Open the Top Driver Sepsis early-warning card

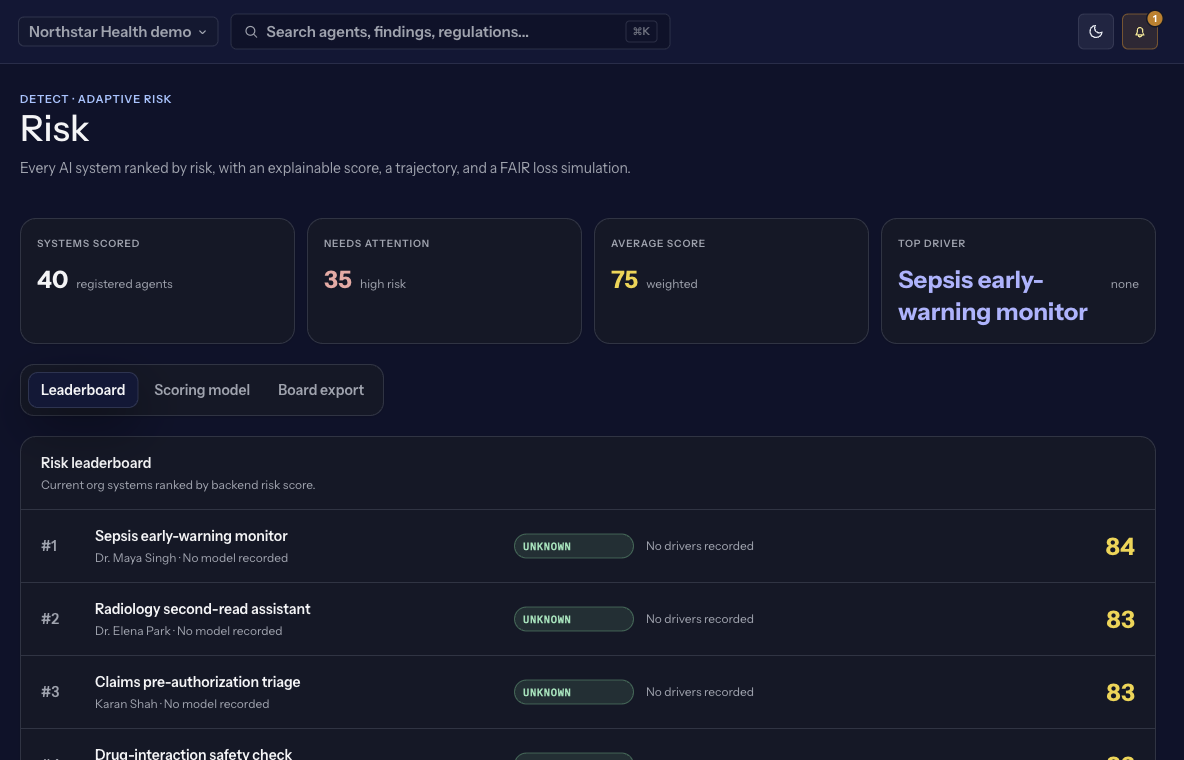(x=1018, y=281)
